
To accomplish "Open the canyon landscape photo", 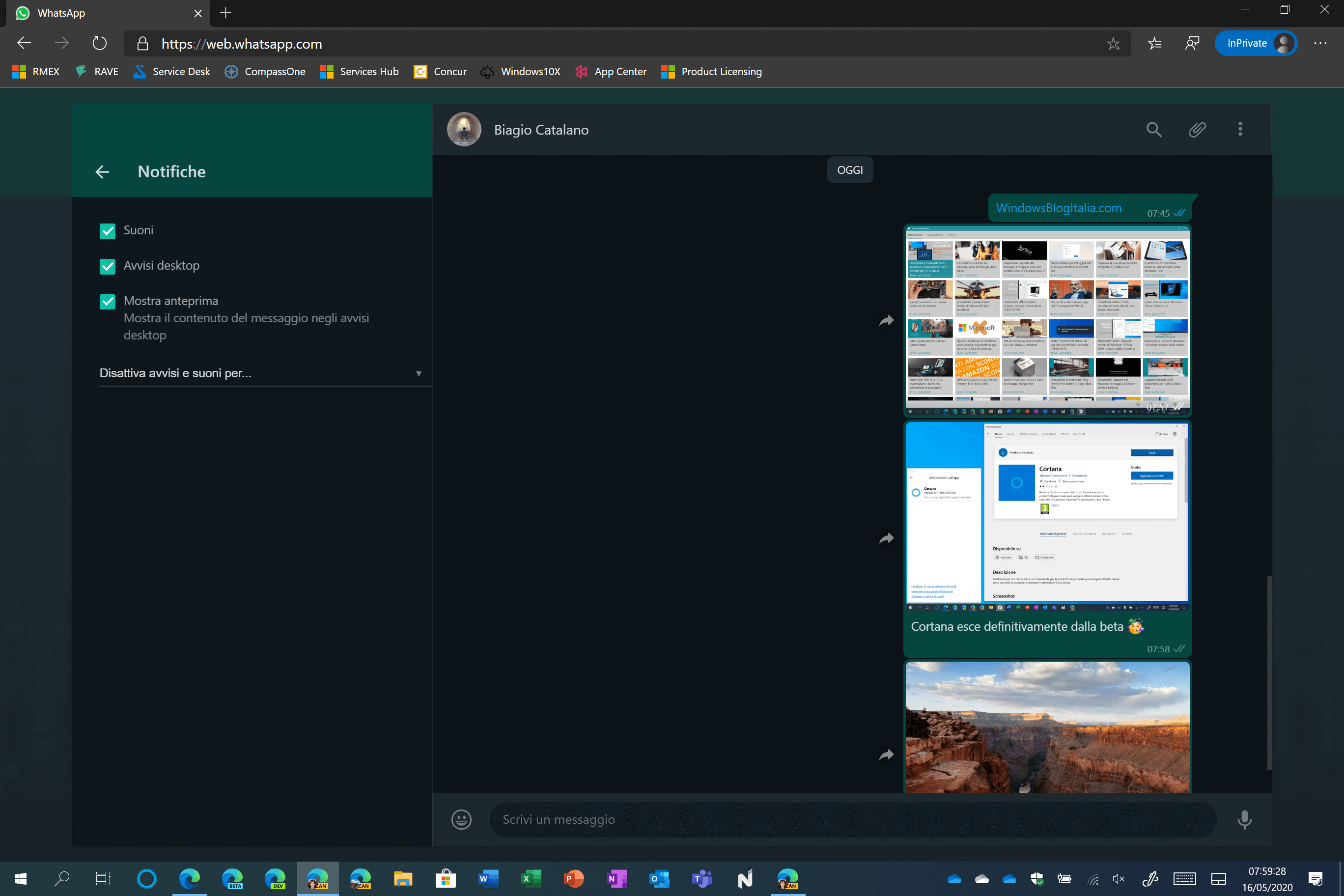I will [1047, 727].
